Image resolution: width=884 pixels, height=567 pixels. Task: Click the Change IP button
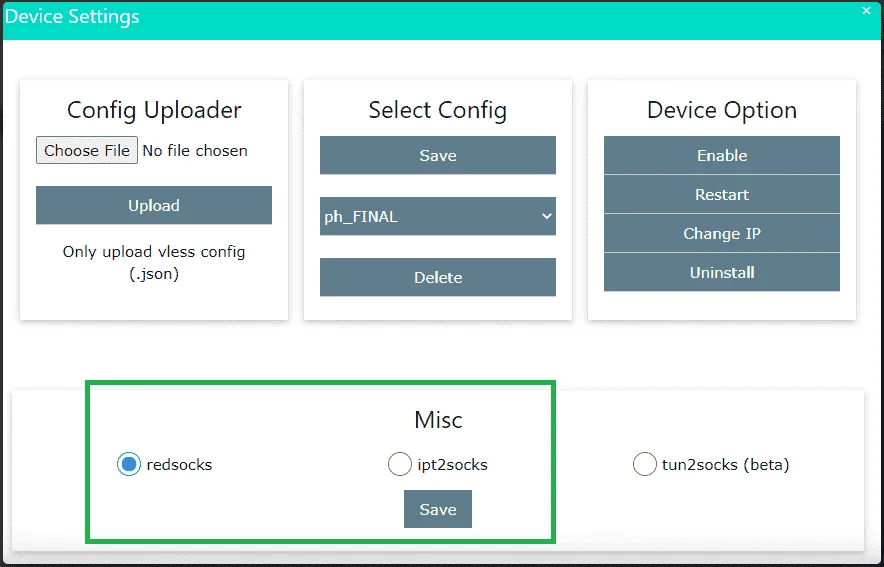pyautogui.click(x=722, y=233)
